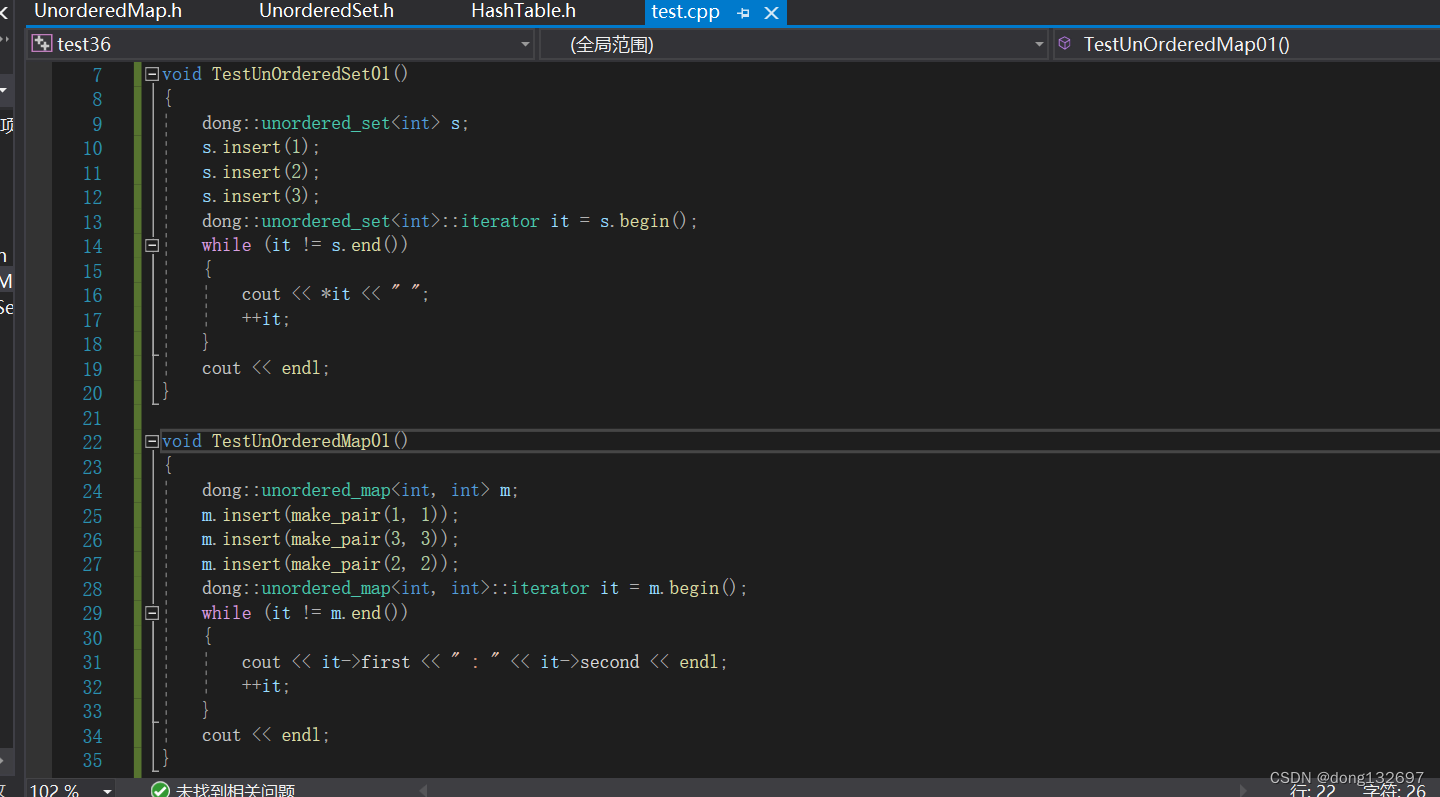This screenshot has height=797, width=1440.
Task: Click it->second on line 31
Action: point(590,662)
